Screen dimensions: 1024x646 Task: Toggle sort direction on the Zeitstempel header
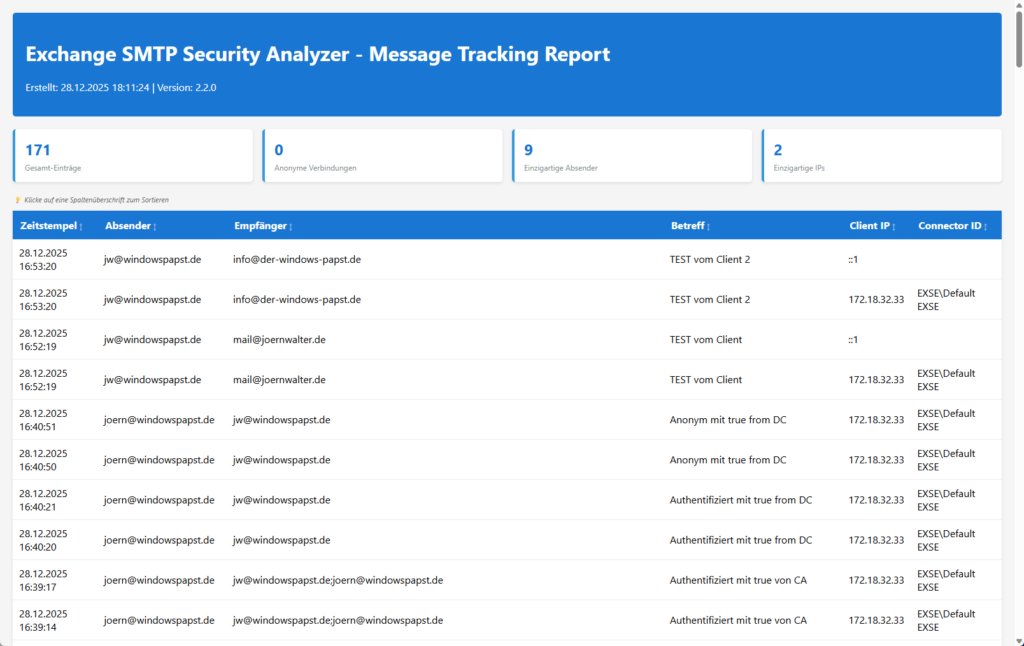coord(50,226)
